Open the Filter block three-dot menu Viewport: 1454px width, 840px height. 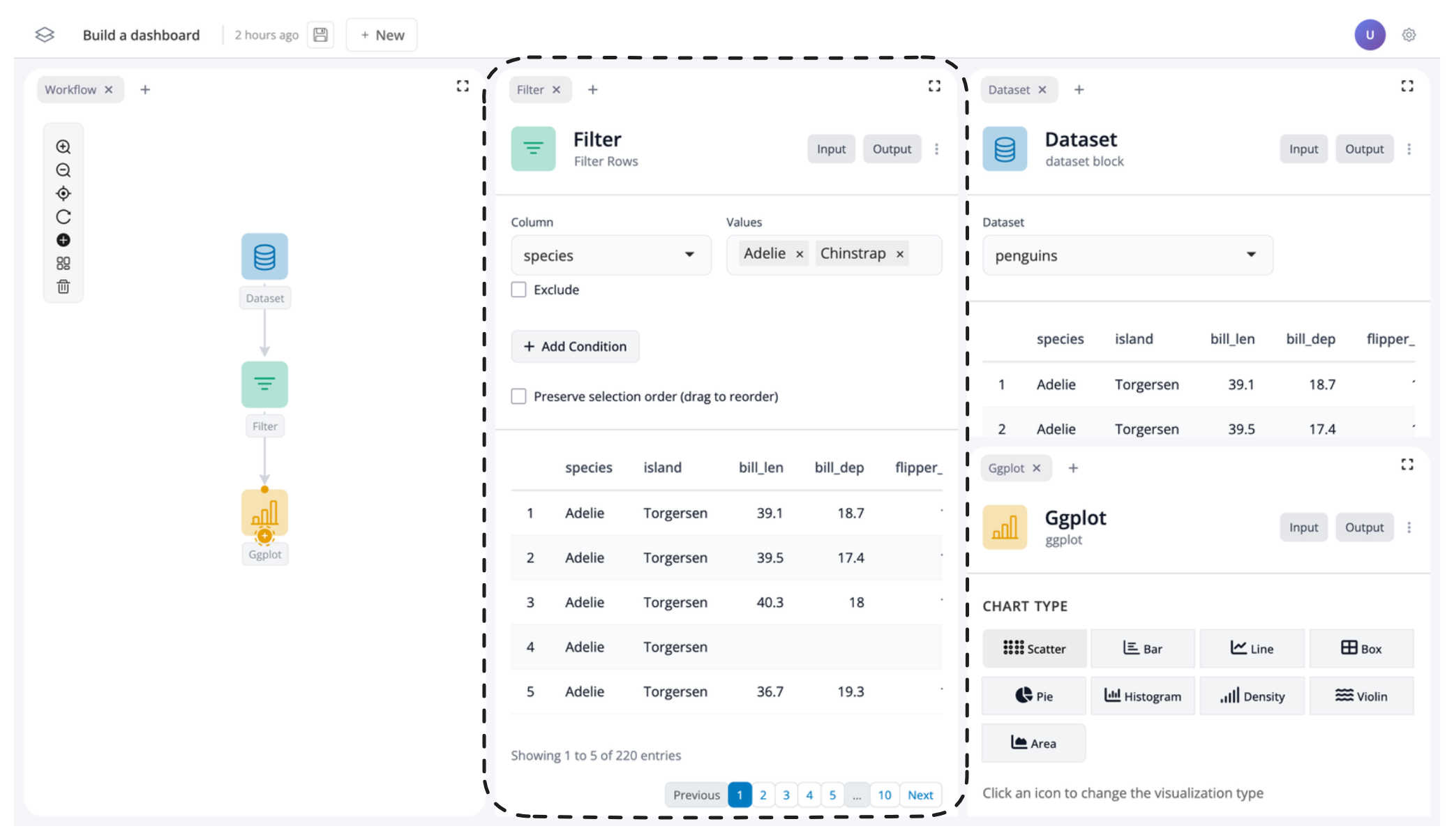pos(936,149)
